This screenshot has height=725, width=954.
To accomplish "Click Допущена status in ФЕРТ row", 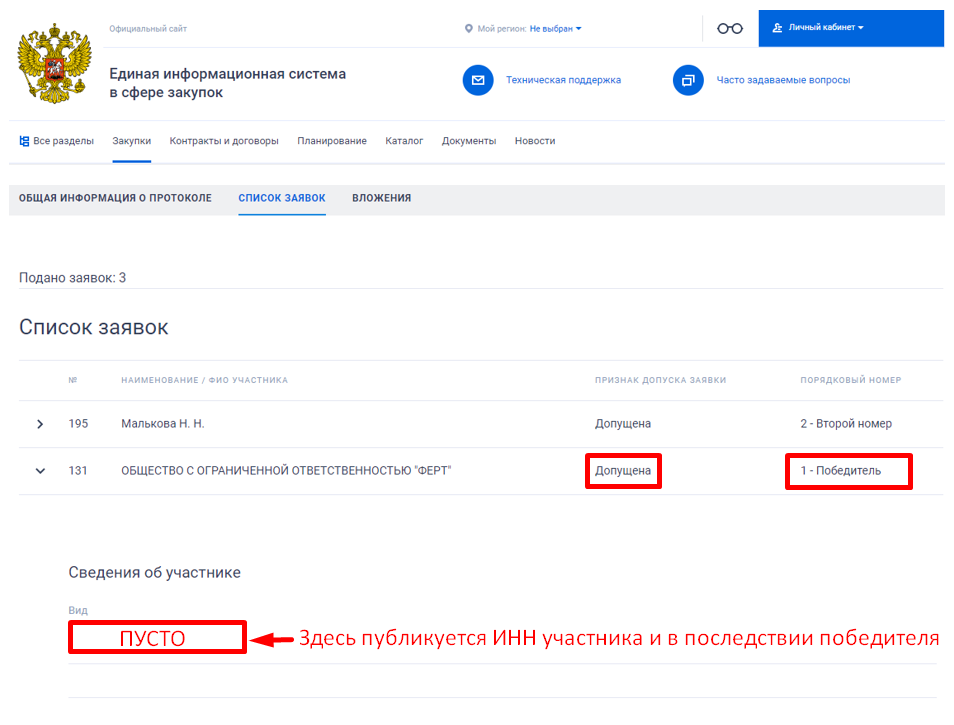I will (x=623, y=471).
